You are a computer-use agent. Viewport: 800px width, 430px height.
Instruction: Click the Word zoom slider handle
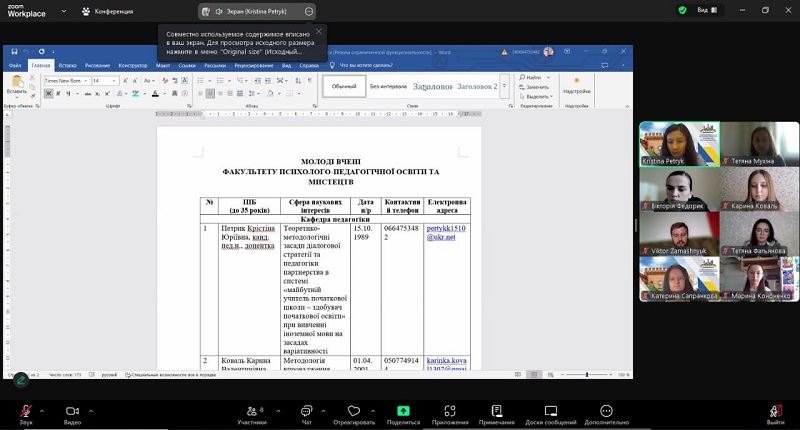point(587,374)
